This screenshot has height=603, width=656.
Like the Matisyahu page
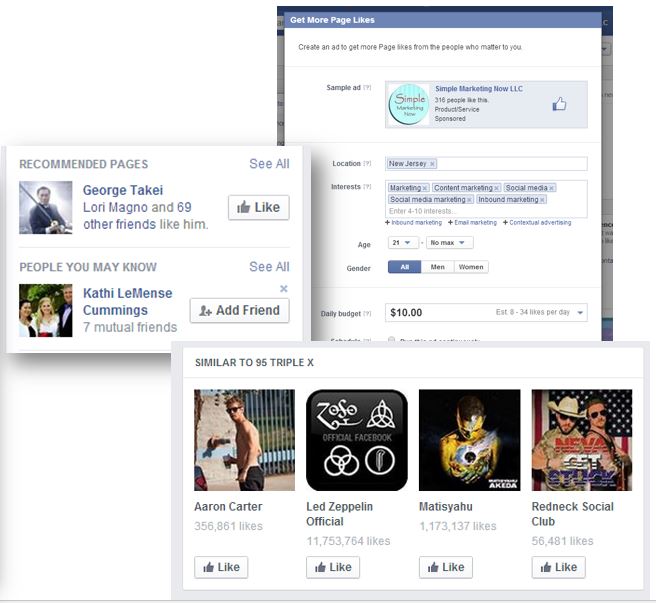coord(446,567)
